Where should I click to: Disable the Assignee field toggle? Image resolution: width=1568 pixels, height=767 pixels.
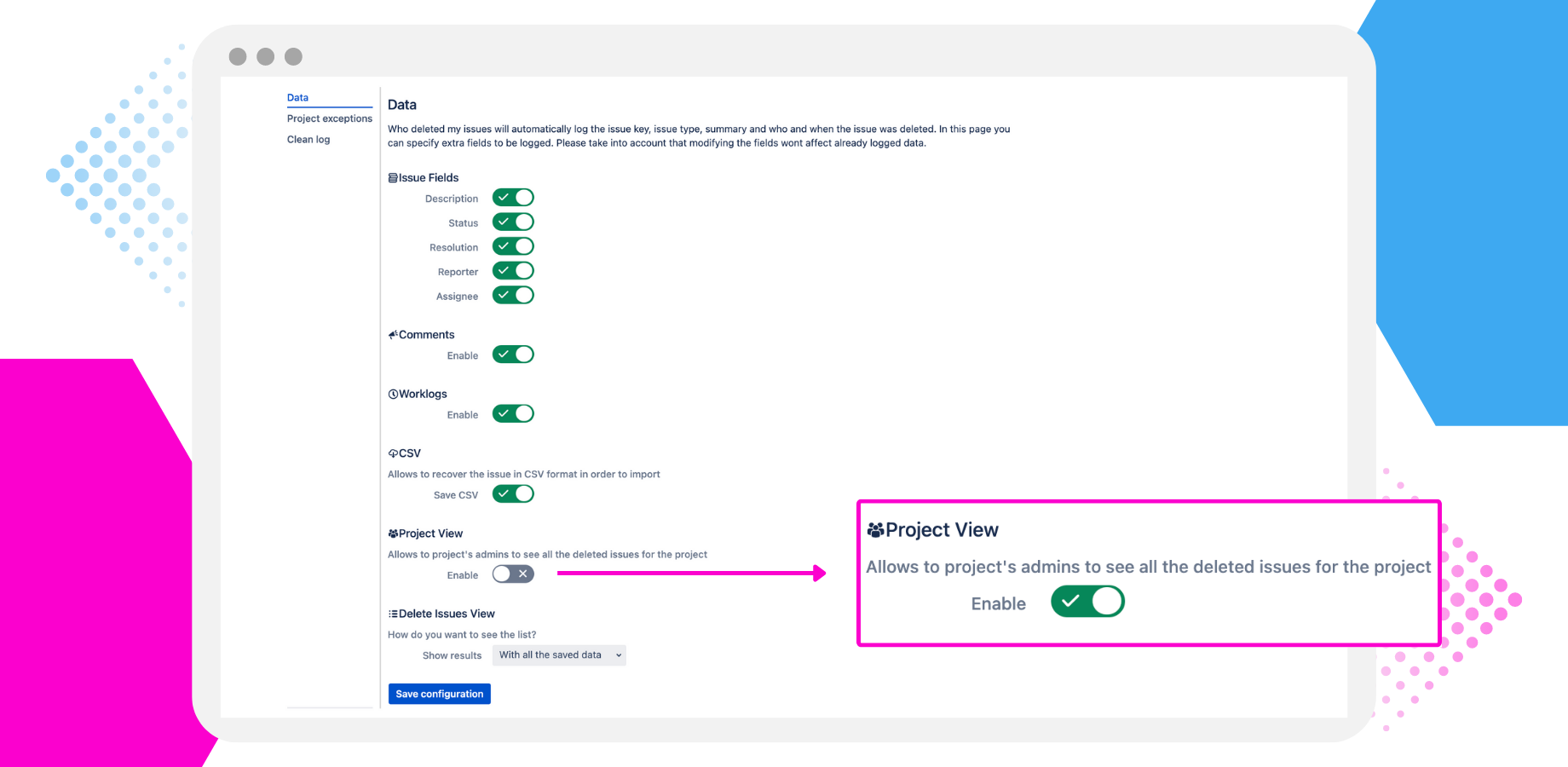pos(513,296)
